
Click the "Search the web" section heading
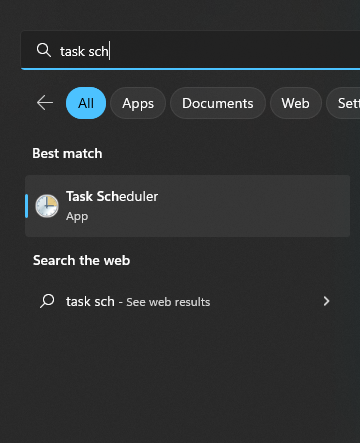click(x=81, y=260)
